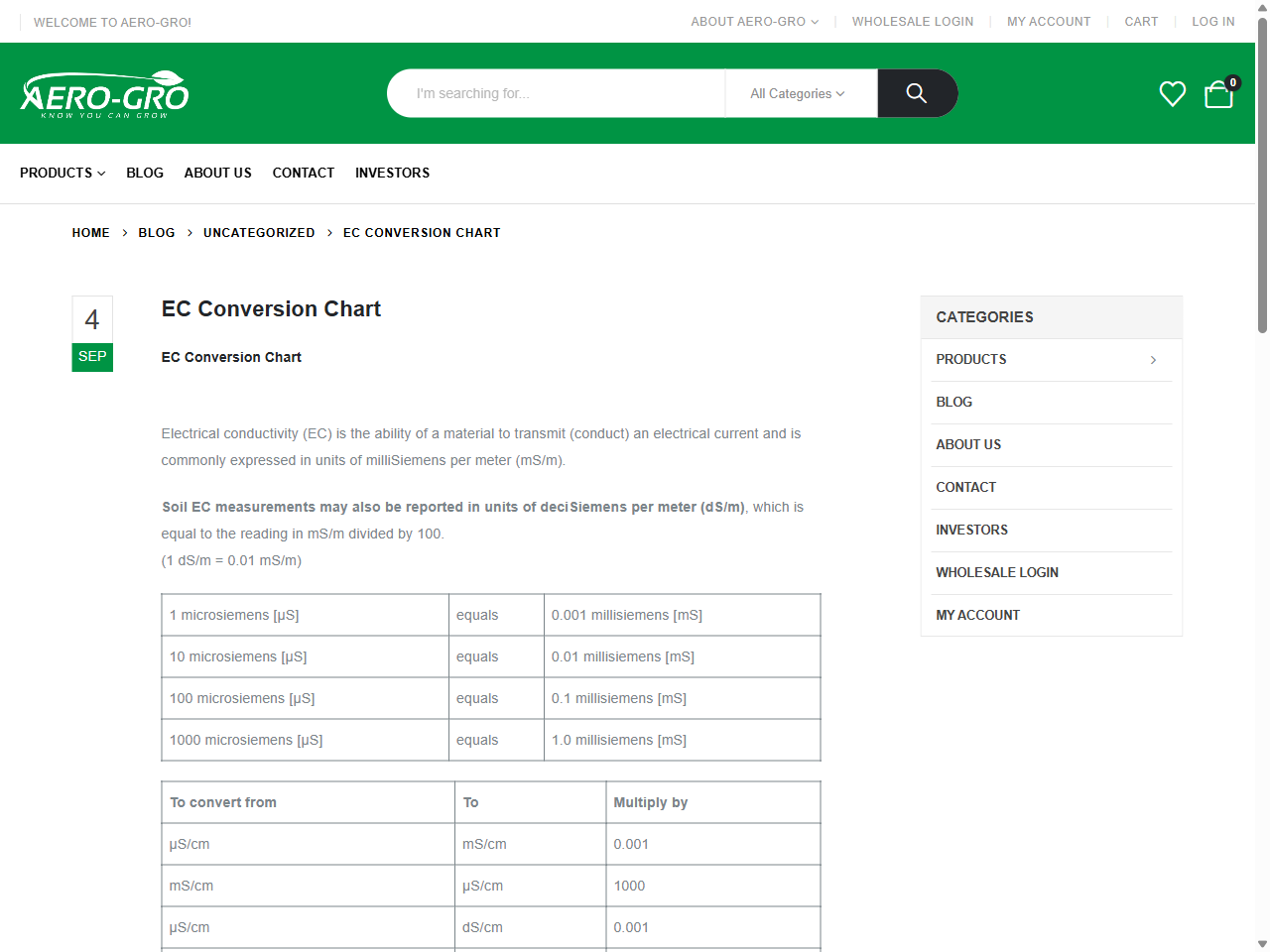The width and height of the screenshot is (1270, 952).
Task: Click the wishlist heart icon
Action: [x=1172, y=93]
